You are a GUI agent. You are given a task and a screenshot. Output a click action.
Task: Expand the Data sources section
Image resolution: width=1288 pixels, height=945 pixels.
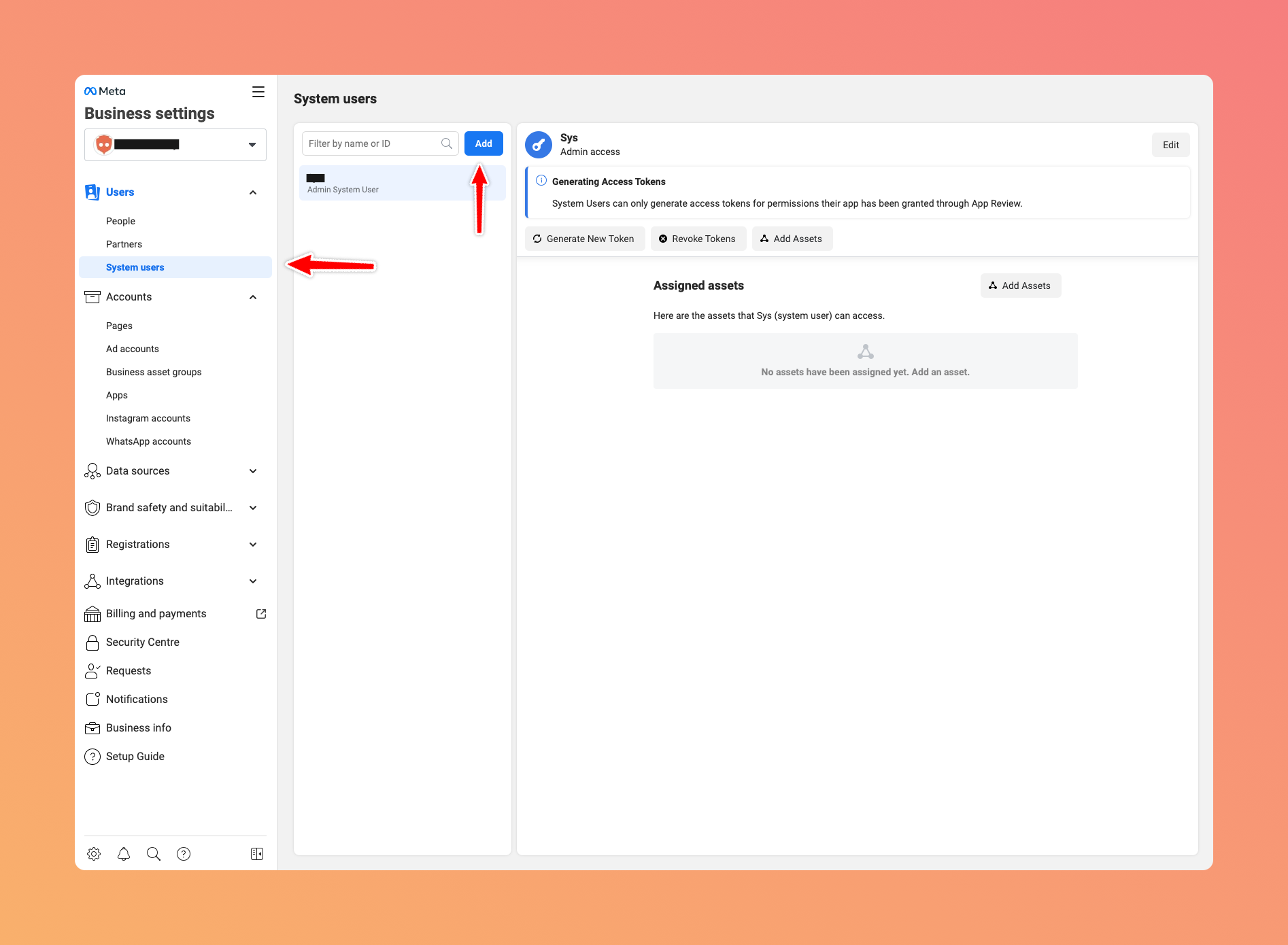tap(253, 471)
